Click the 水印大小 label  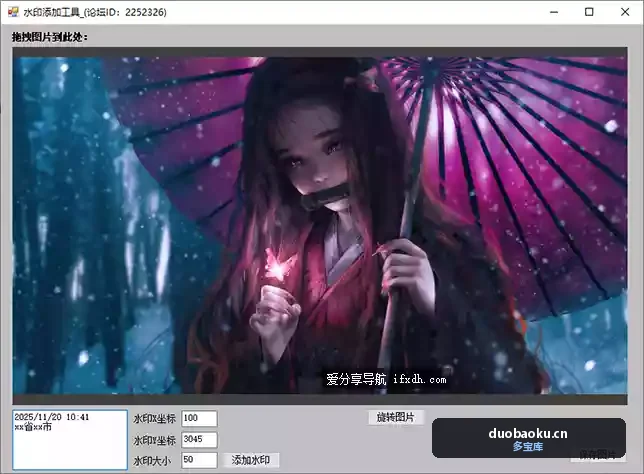pyautogui.click(x=152, y=461)
